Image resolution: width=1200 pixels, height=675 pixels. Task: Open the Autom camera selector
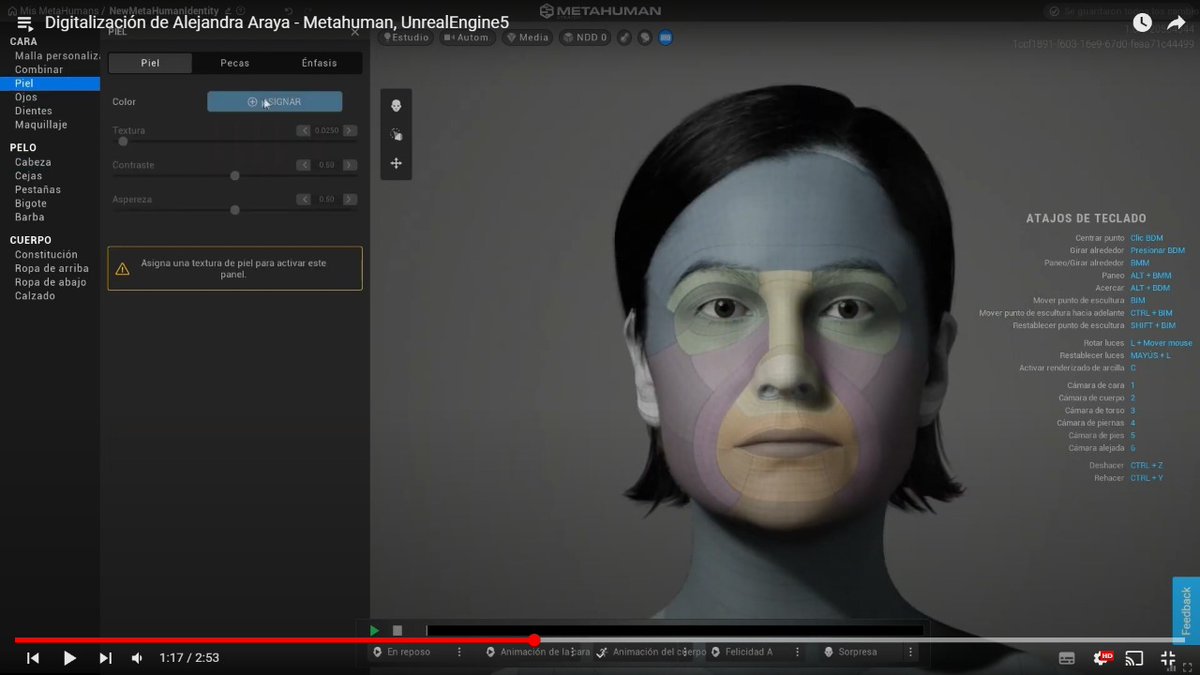(x=466, y=38)
